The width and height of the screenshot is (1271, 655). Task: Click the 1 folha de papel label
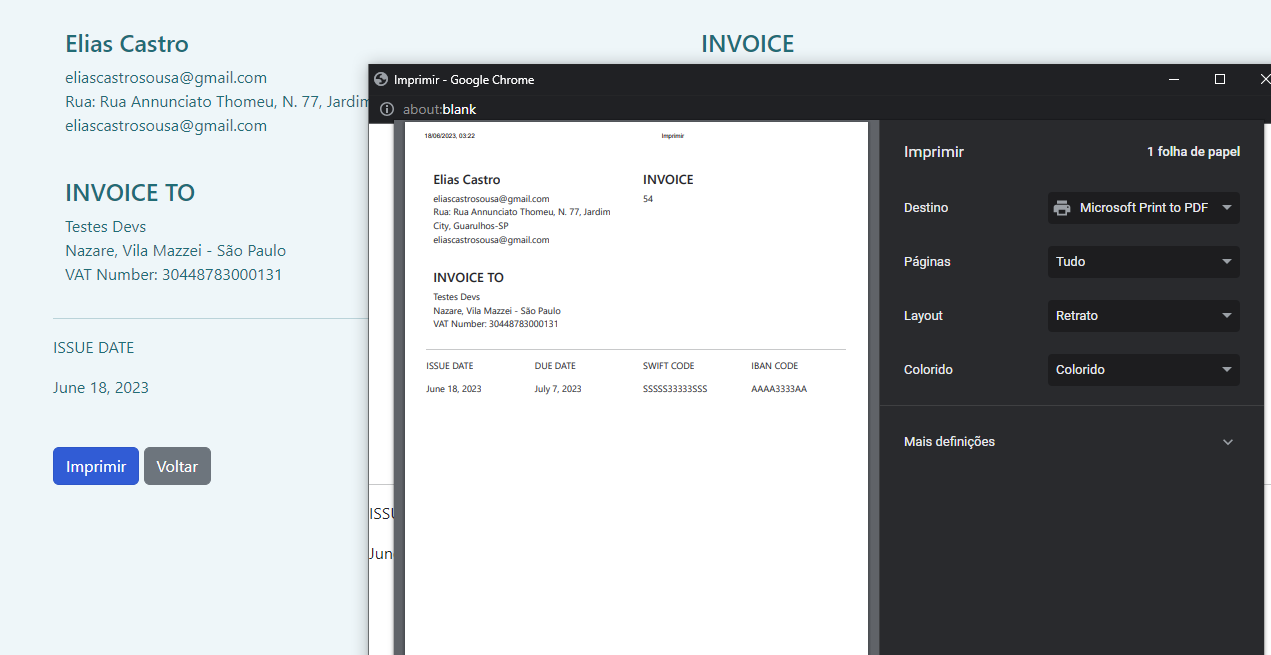click(1193, 152)
